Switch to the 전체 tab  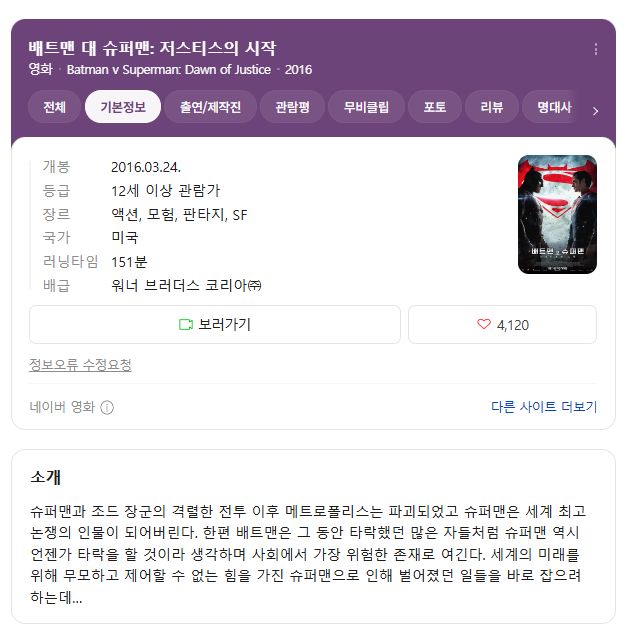click(x=54, y=107)
